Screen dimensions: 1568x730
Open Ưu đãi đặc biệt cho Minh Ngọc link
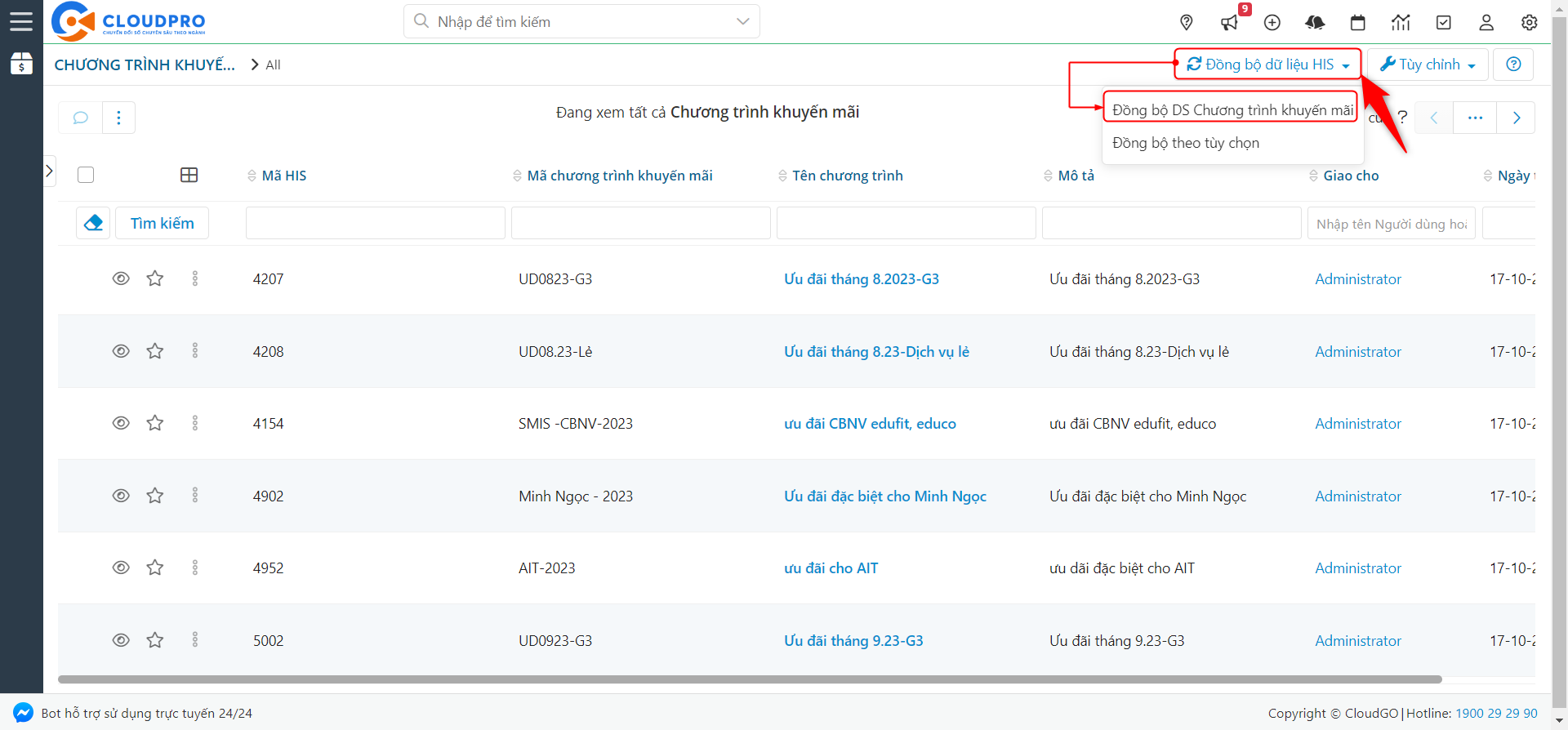[885, 496]
